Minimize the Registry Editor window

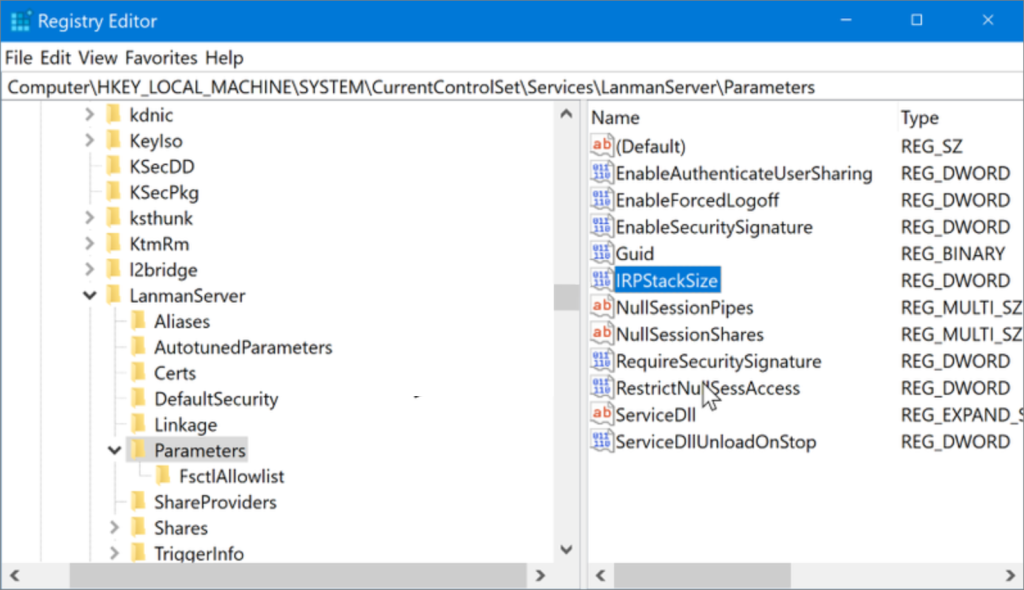846,20
